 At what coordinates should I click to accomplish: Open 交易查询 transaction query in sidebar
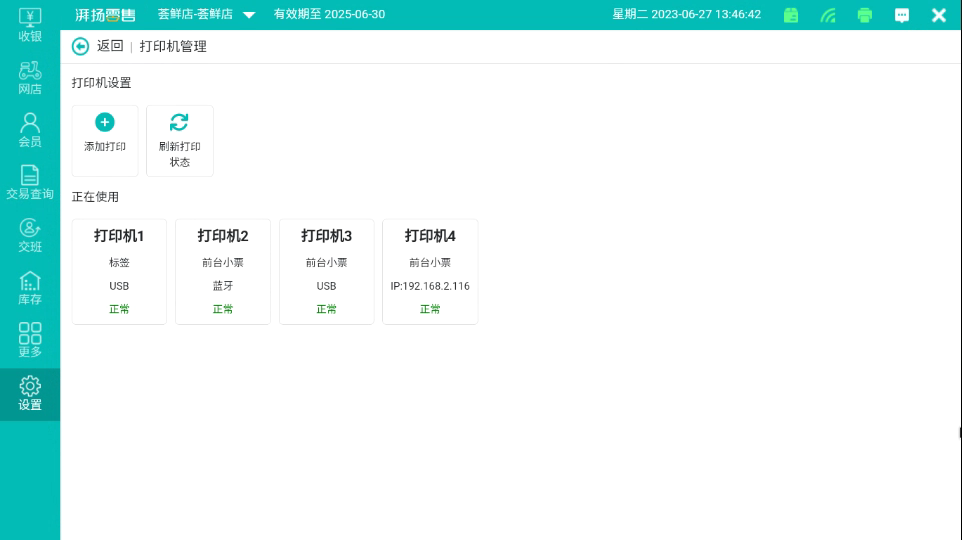tap(30, 182)
